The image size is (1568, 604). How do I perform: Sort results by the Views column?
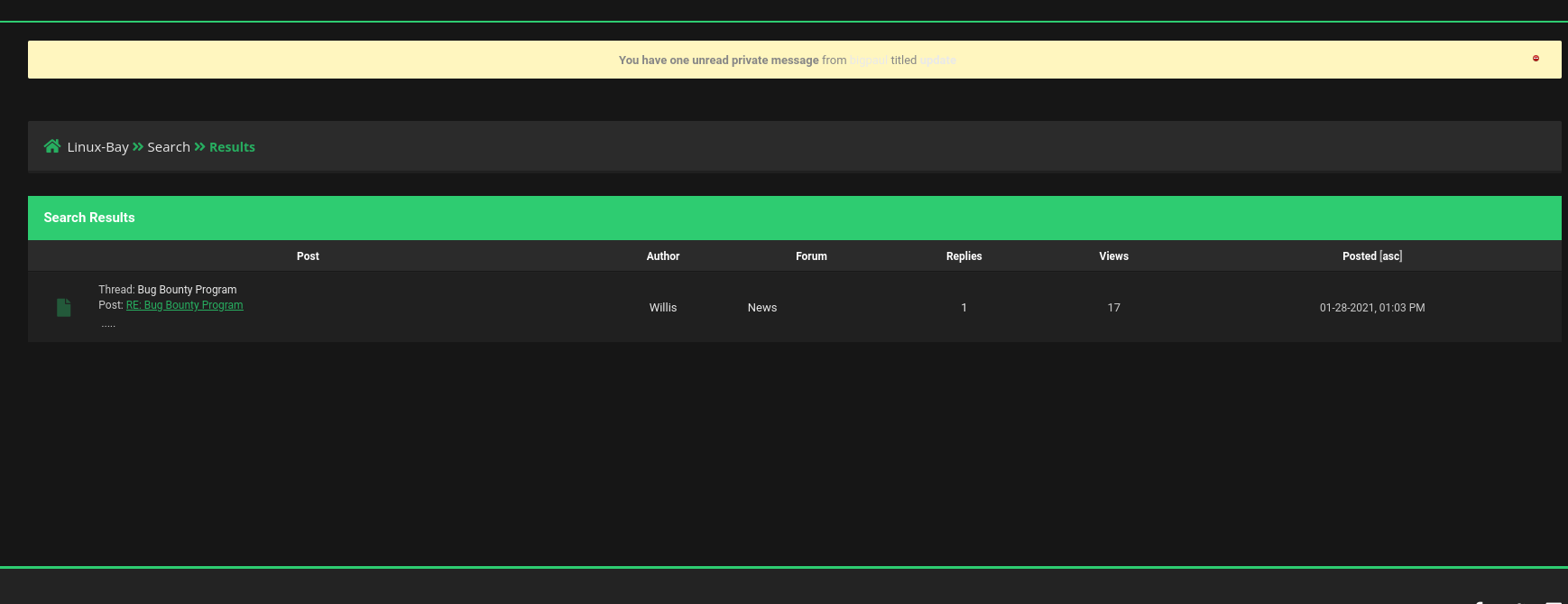click(1113, 256)
